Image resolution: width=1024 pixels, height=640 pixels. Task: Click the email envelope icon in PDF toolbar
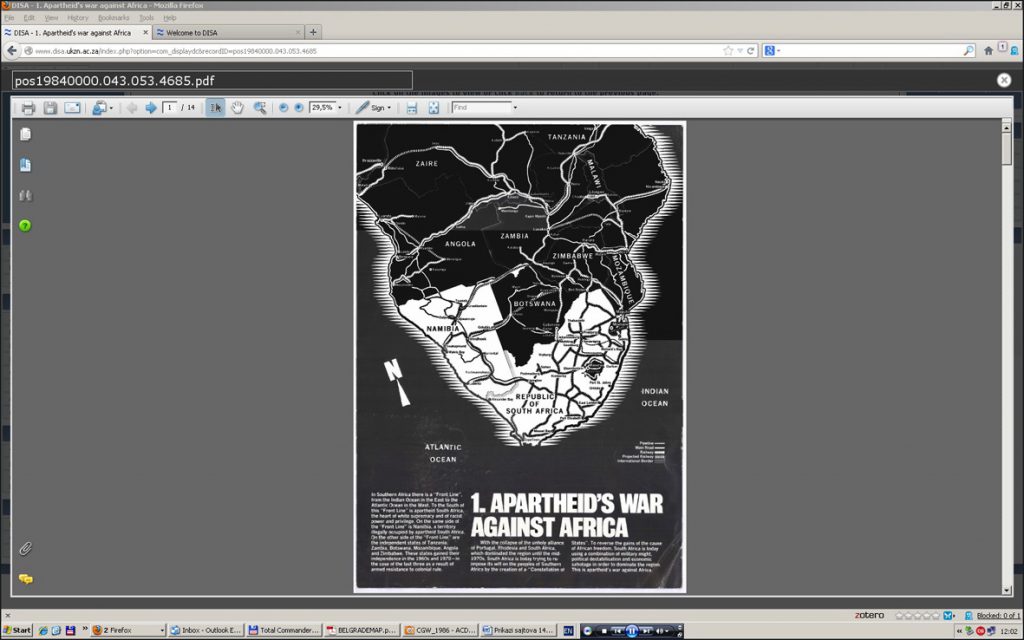[72, 108]
